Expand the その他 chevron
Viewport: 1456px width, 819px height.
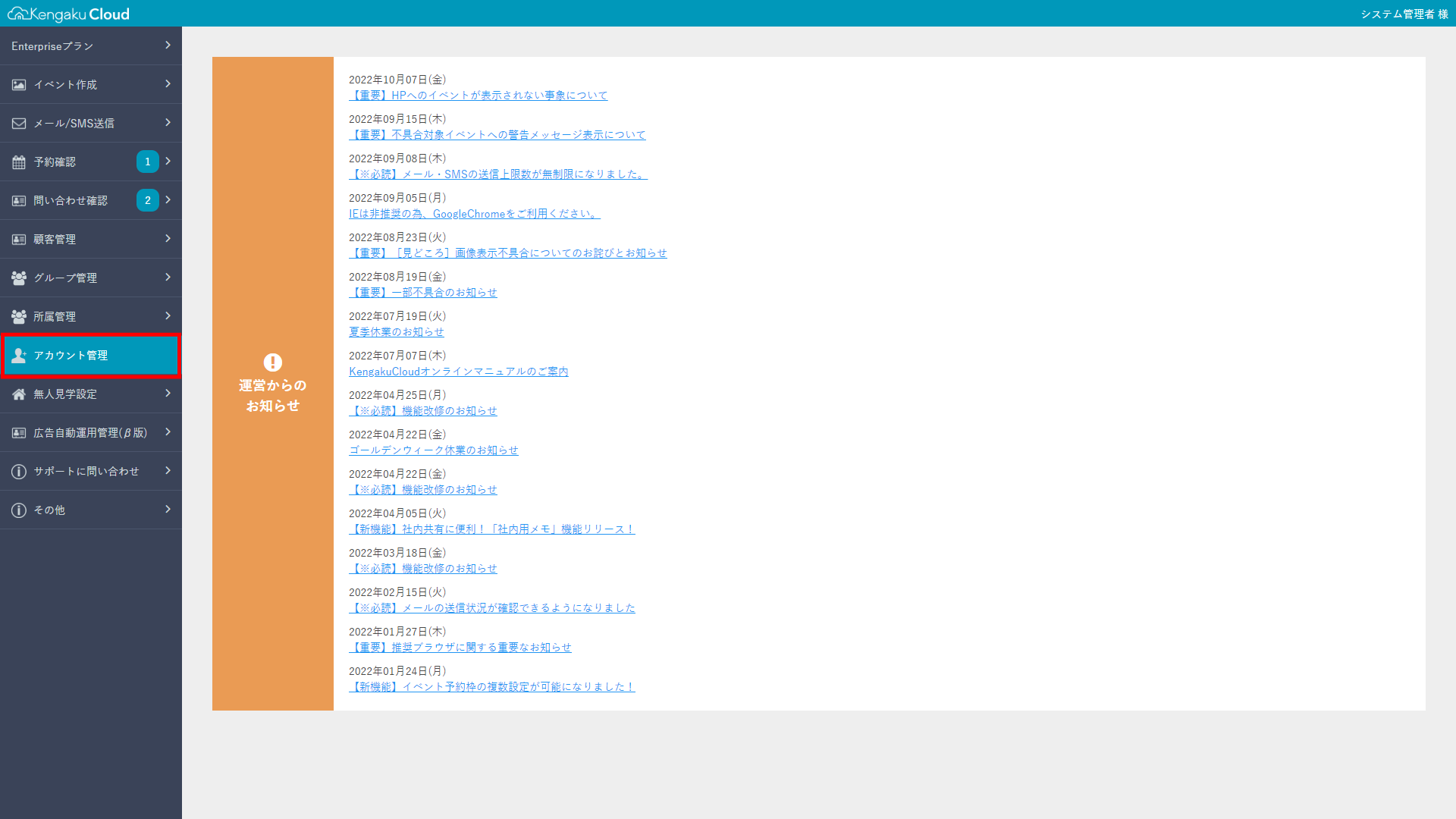tap(168, 510)
